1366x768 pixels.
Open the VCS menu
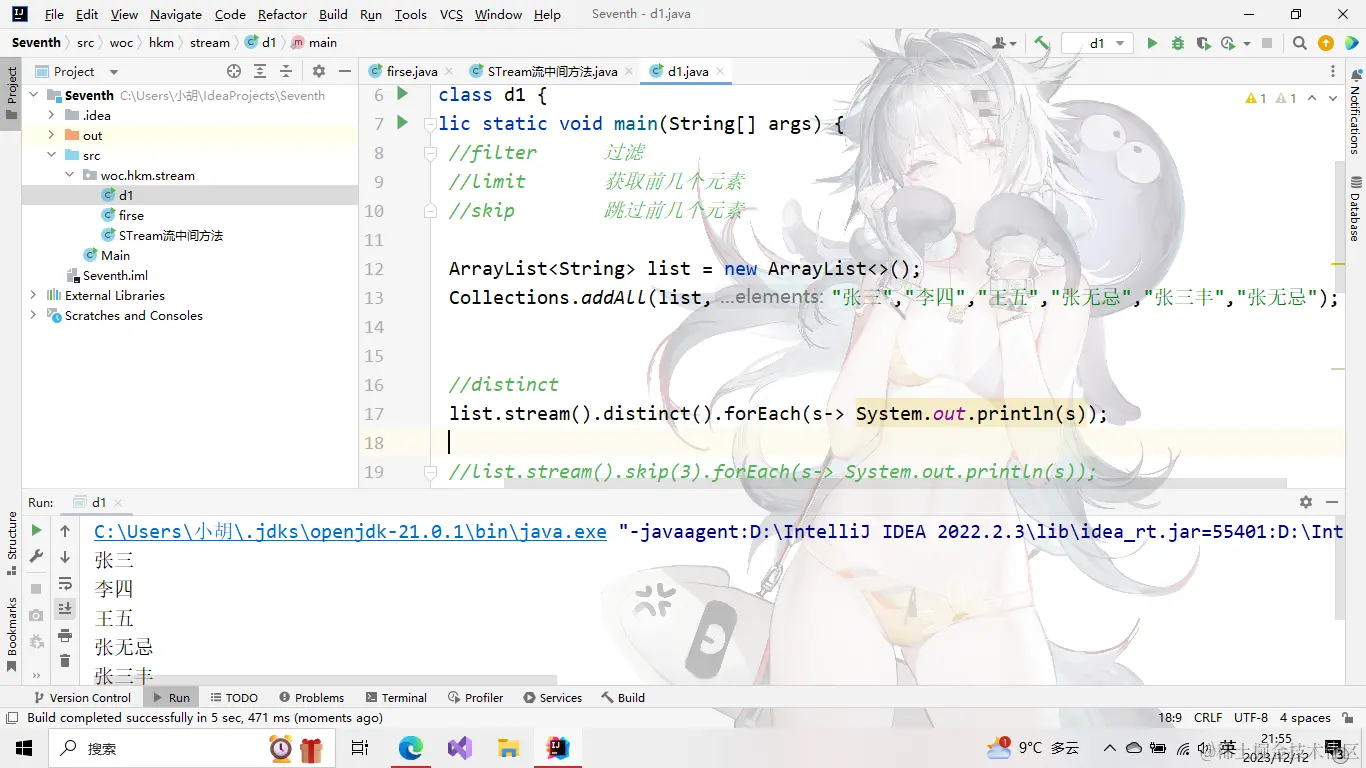(x=451, y=15)
